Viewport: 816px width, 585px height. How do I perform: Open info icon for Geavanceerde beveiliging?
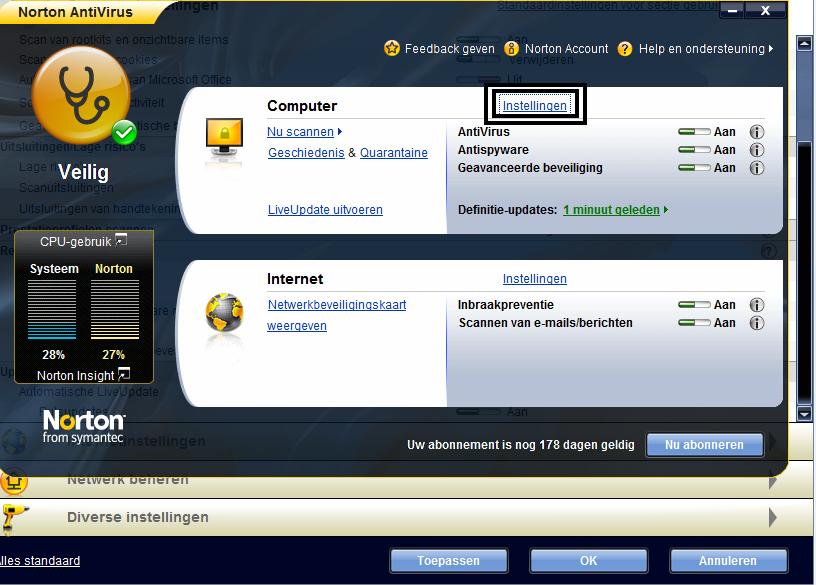click(x=757, y=168)
